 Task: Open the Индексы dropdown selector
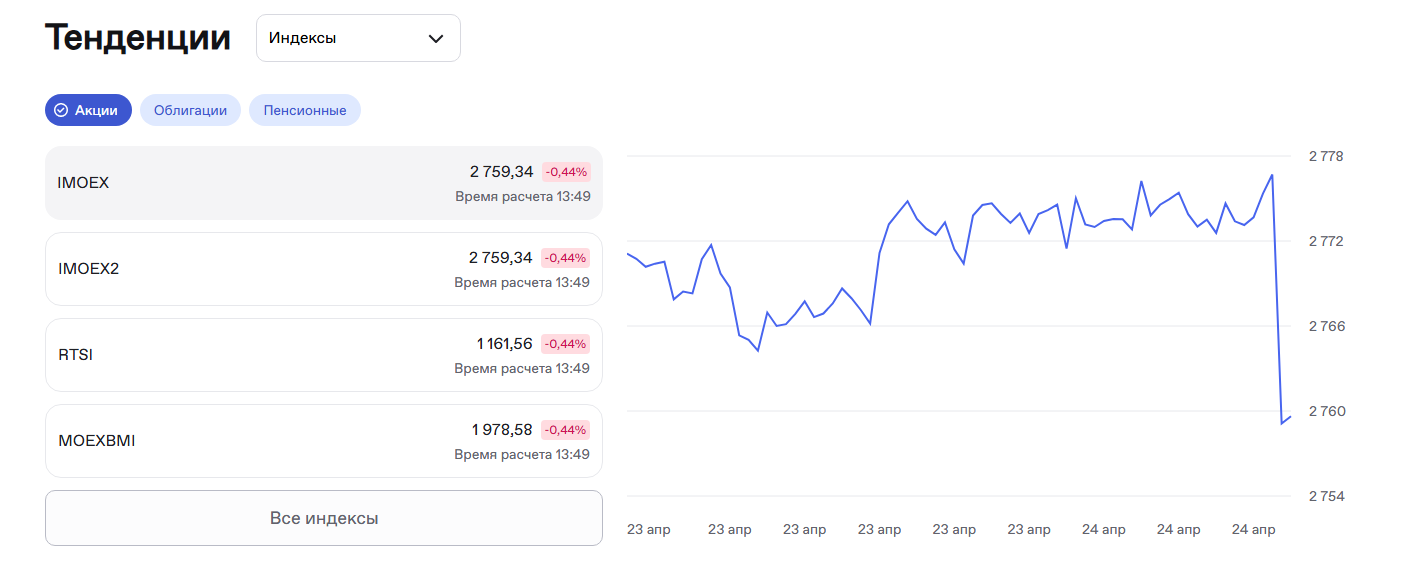[x=358, y=38]
